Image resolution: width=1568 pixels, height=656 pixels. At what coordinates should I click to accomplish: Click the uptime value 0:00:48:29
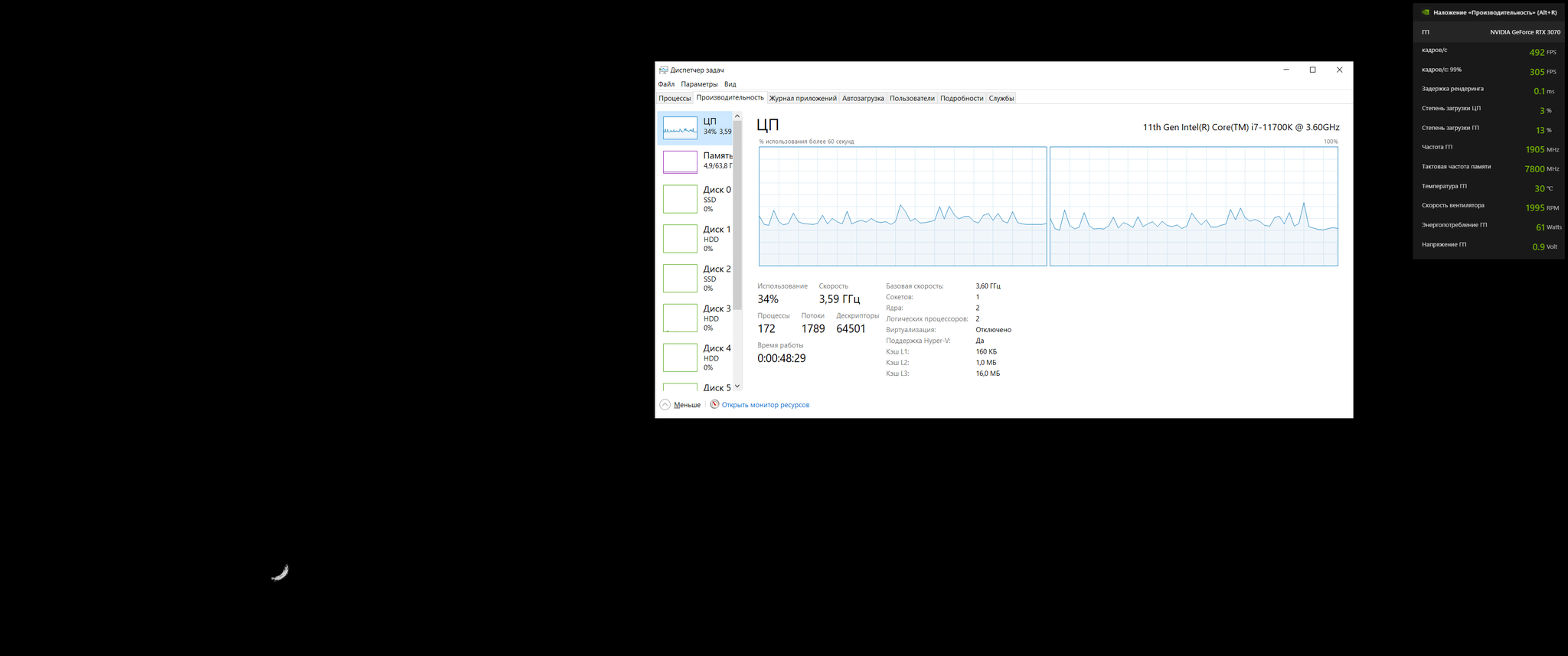(x=781, y=358)
